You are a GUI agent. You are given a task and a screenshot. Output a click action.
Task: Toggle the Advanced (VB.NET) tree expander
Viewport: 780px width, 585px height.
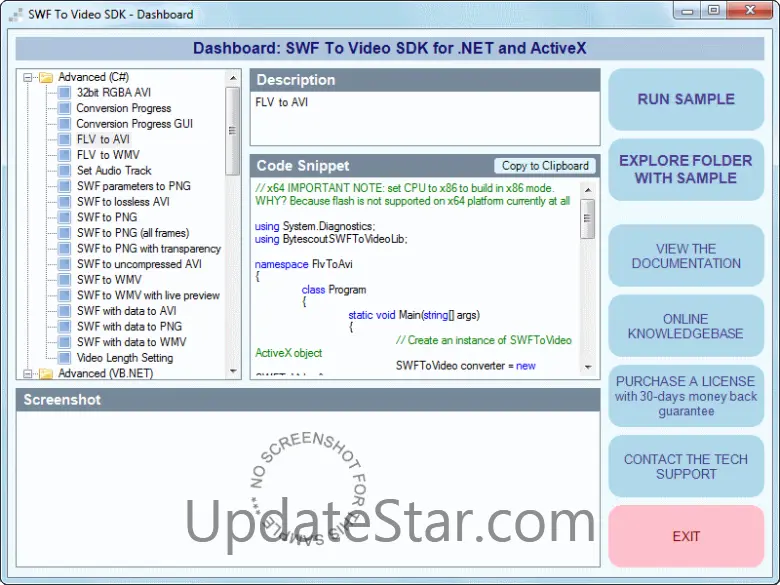(x=28, y=374)
